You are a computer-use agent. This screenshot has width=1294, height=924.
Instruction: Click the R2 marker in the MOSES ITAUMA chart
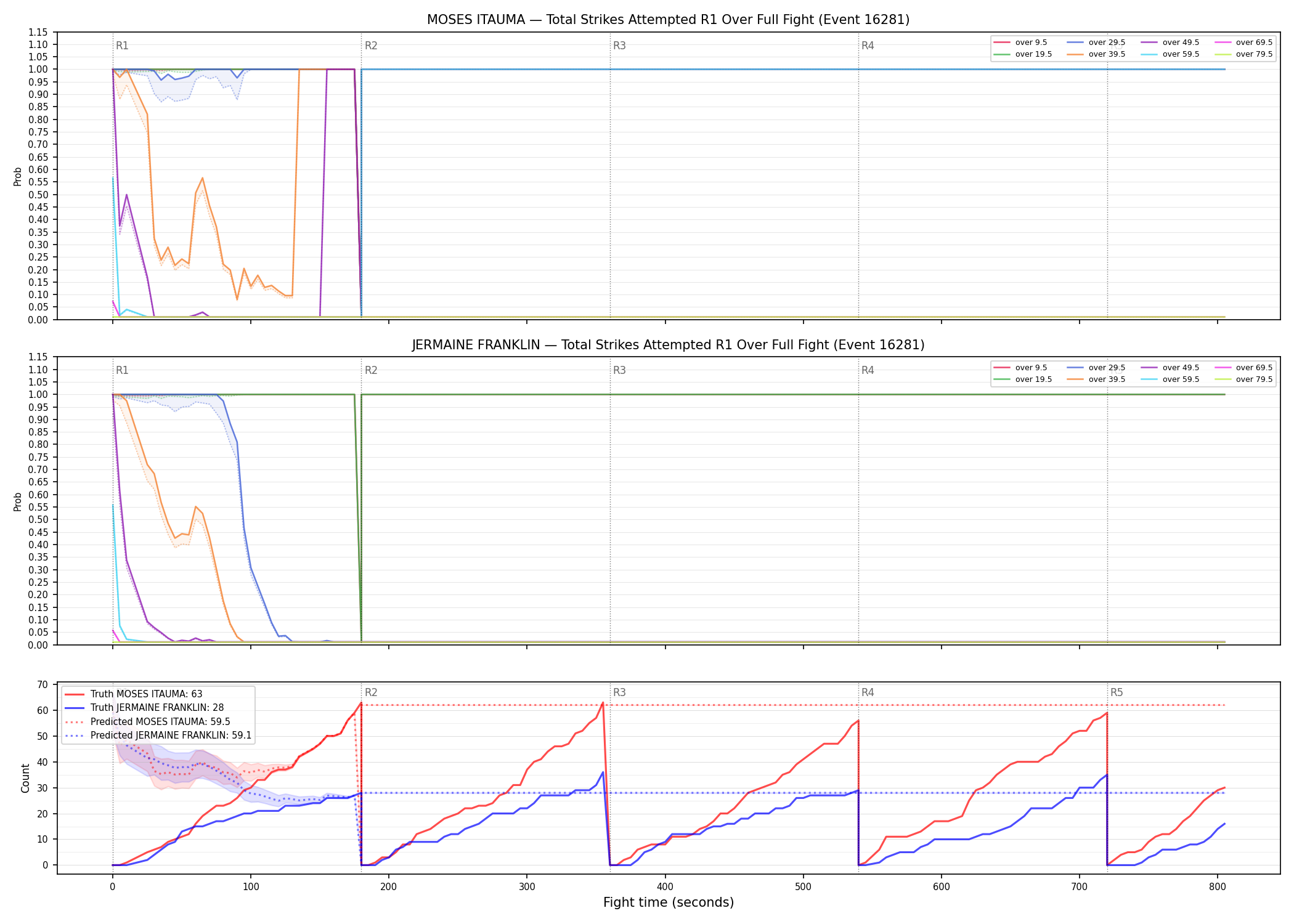coord(371,46)
